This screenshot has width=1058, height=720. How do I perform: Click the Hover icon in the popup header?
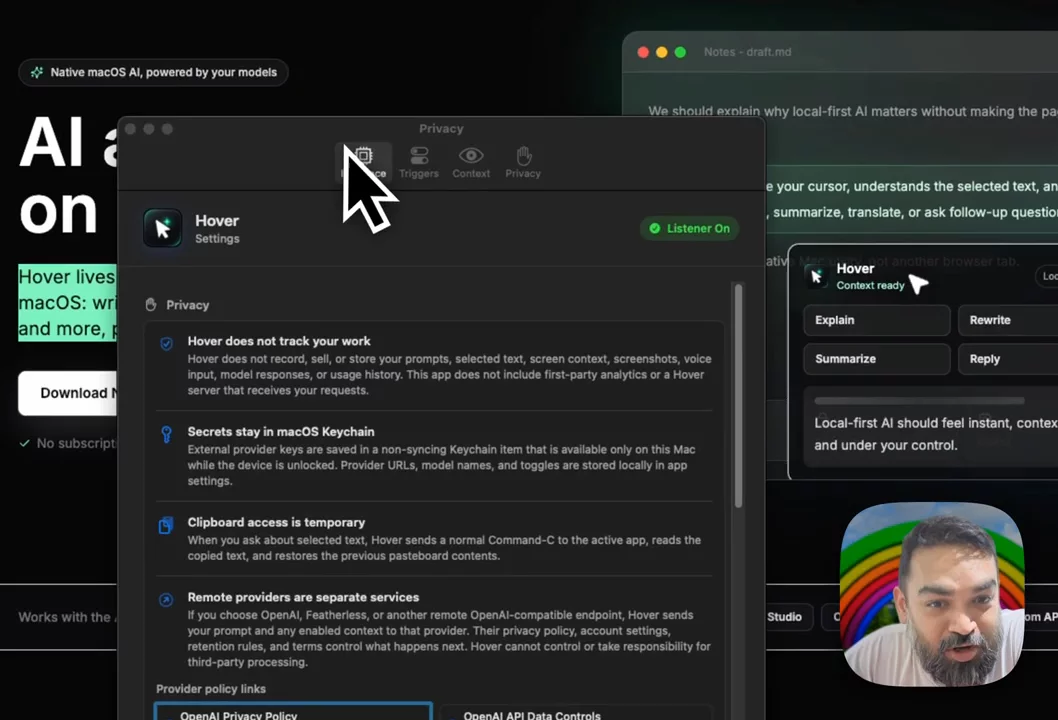pos(816,275)
